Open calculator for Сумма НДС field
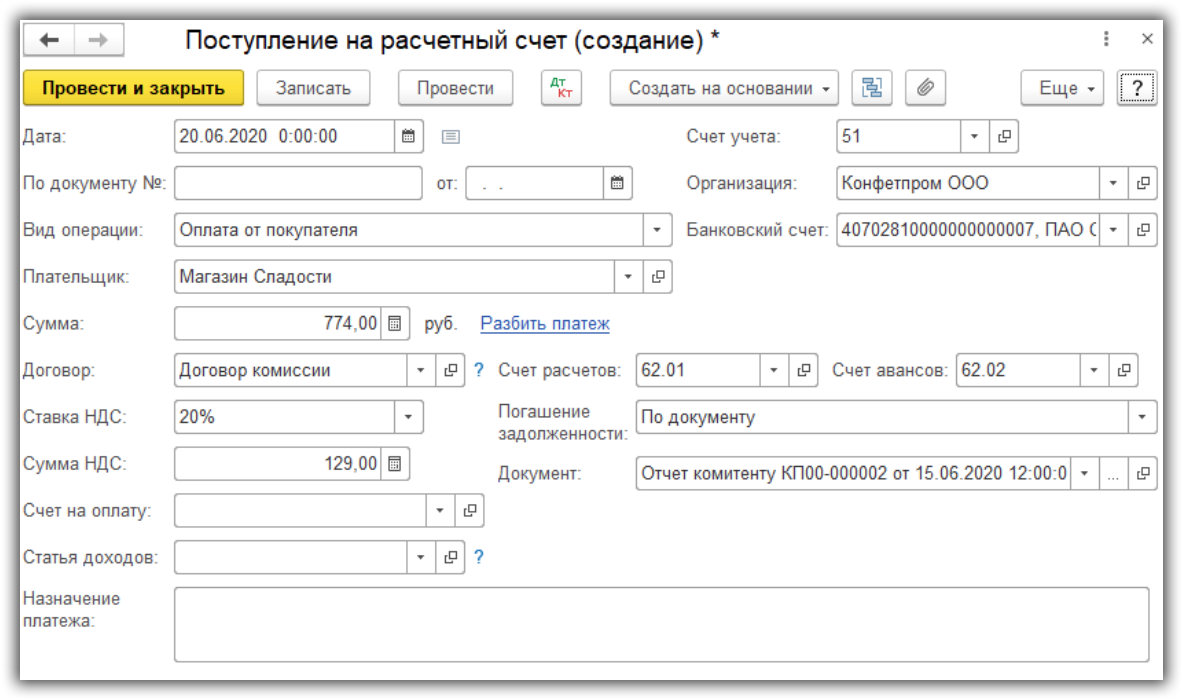Viewport: 1183px width, 700px height. [x=395, y=464]
